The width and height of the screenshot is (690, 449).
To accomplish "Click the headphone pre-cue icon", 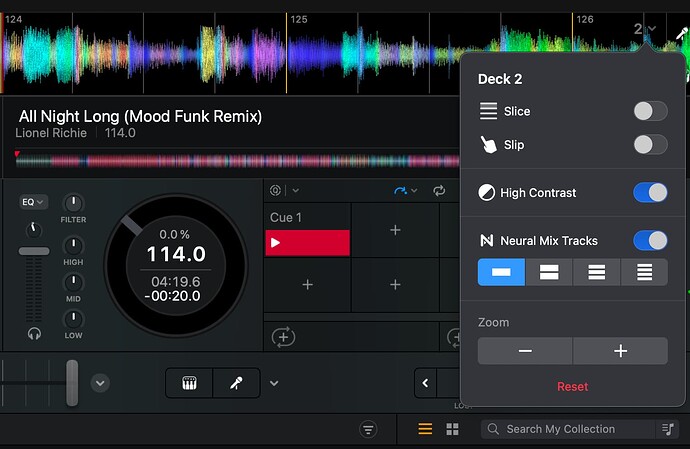I will point(35,333).
